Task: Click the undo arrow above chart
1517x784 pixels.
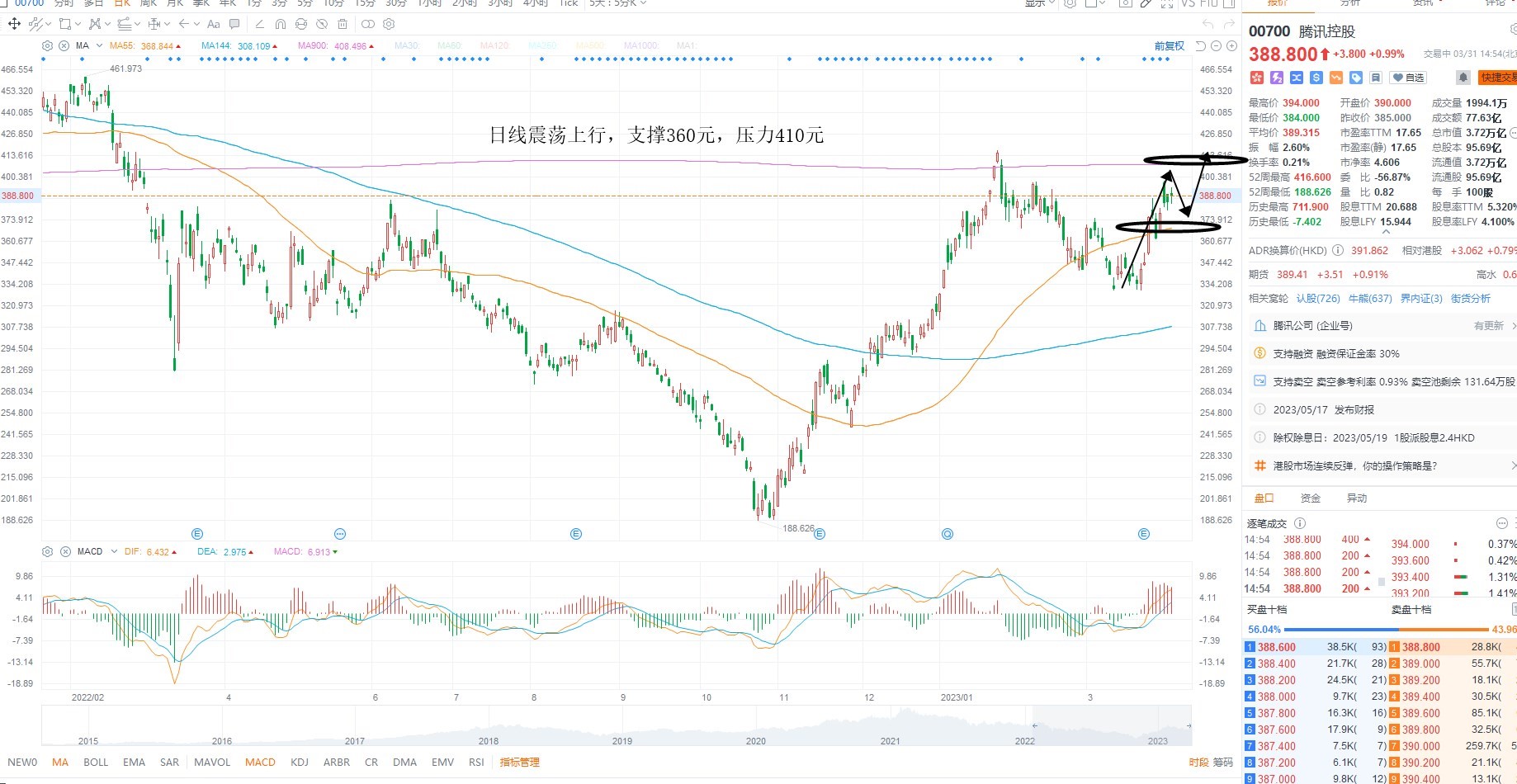Action: point(1207,24)
